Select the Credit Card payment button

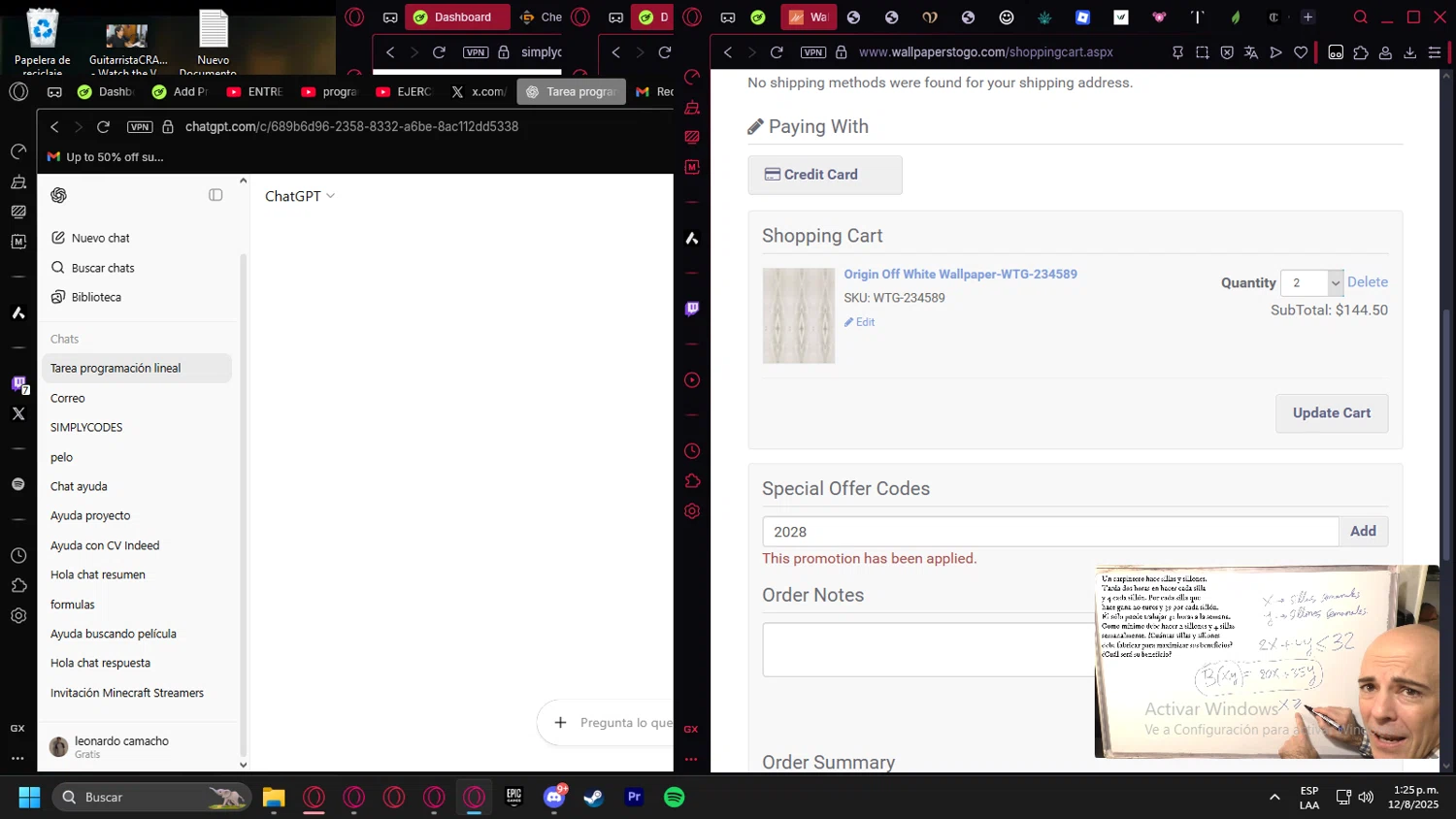(825, 175)
